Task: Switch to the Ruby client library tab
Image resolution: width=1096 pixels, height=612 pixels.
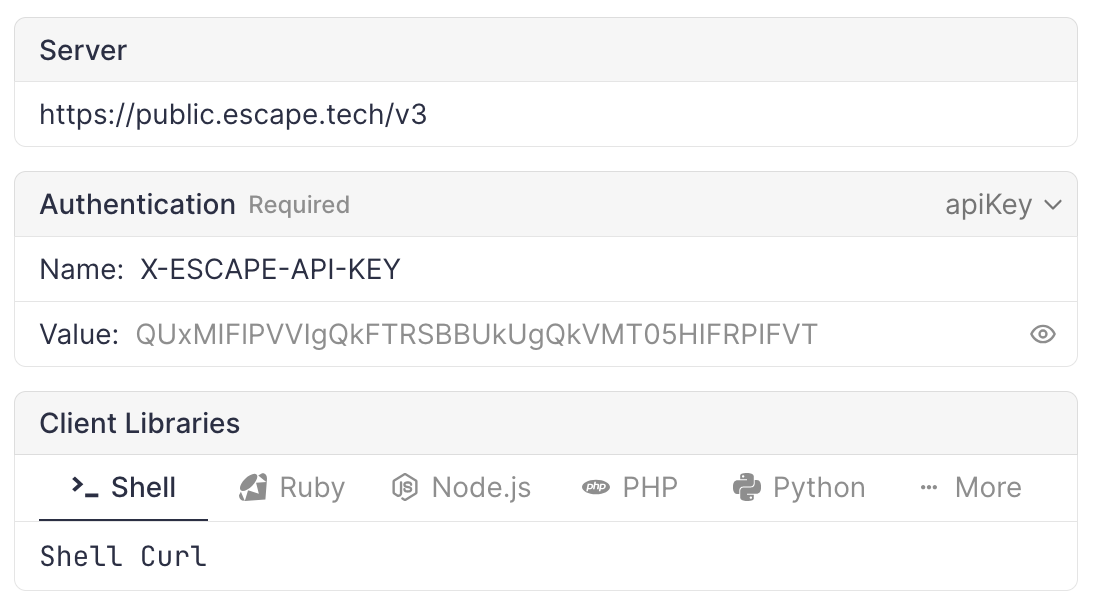Action: 290,487
